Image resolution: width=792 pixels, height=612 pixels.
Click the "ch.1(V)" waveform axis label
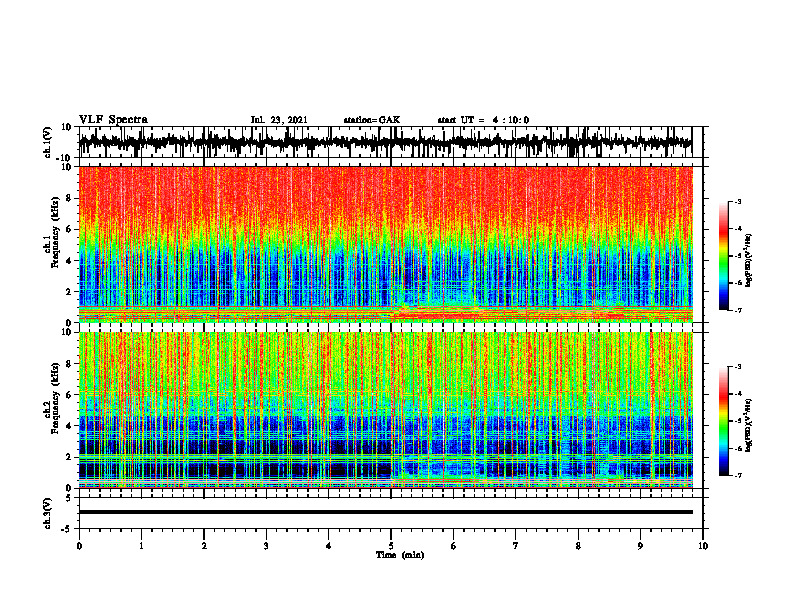pyautogui.click(x=48, y=142)
